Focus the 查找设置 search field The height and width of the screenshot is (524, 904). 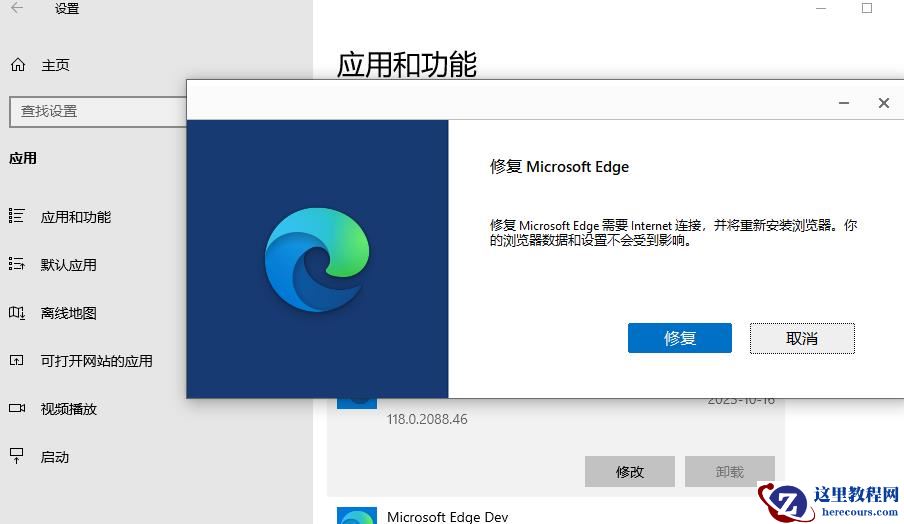(x=98, y=111)
